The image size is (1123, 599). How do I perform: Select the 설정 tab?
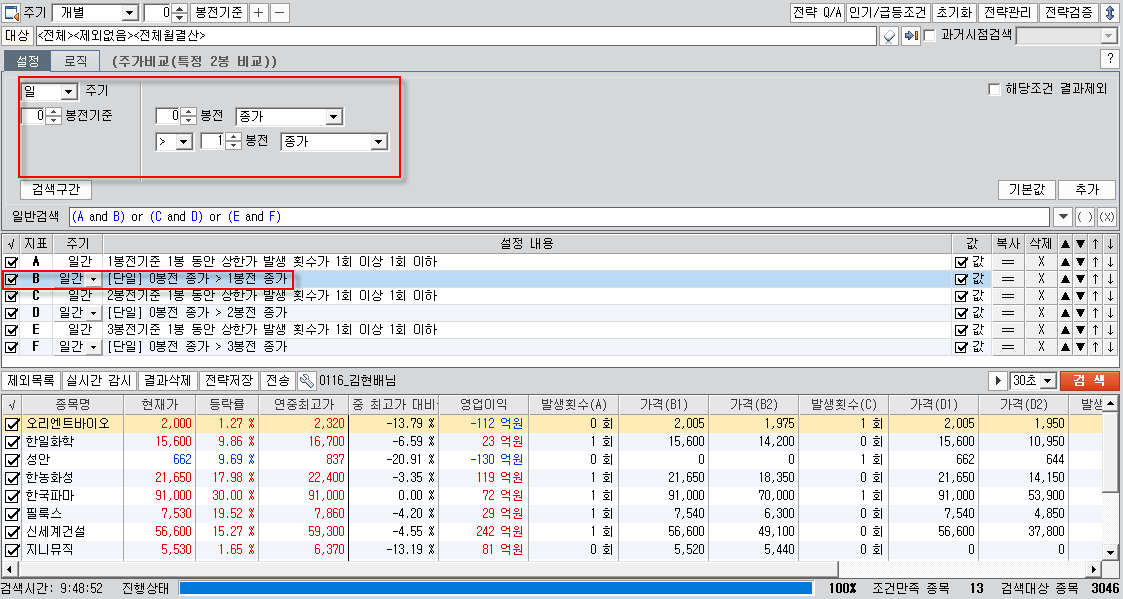[x=28, y=61]
